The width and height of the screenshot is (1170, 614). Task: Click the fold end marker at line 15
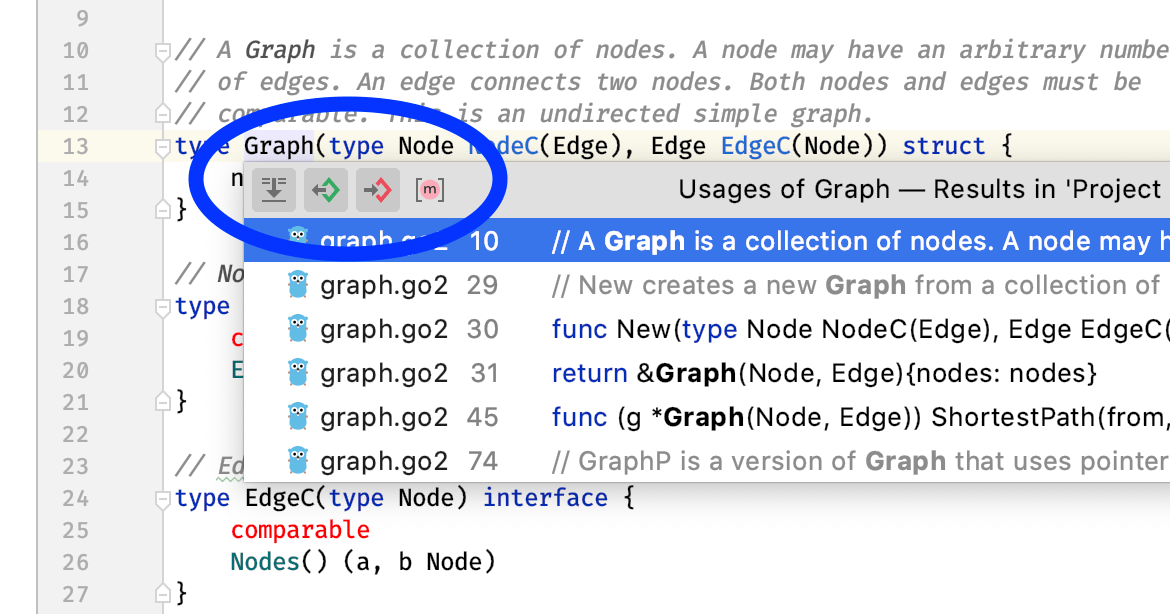(163, 210)
